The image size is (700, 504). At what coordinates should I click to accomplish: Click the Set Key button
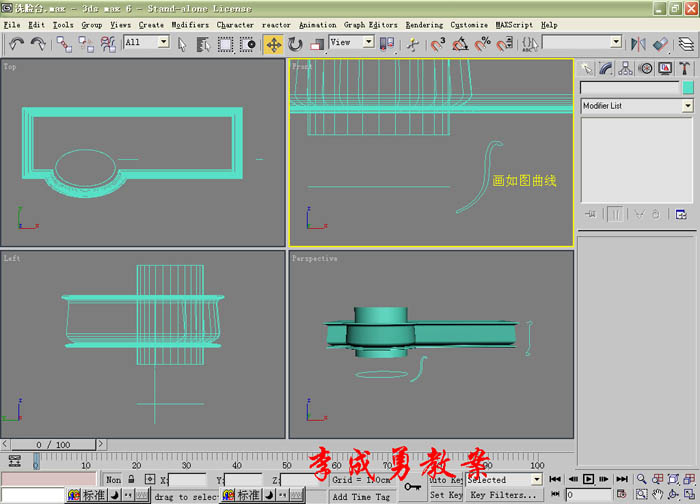point(446,495)
